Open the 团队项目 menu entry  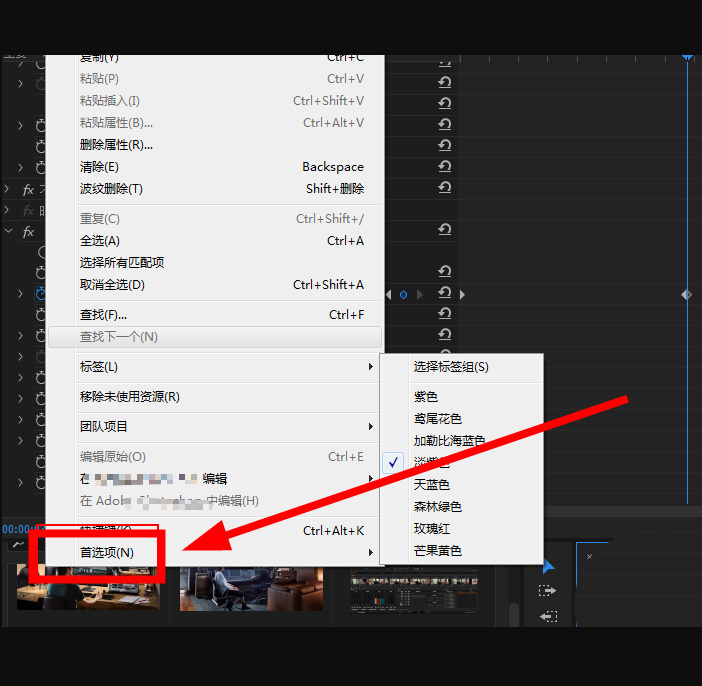click(x=215, y=427)
